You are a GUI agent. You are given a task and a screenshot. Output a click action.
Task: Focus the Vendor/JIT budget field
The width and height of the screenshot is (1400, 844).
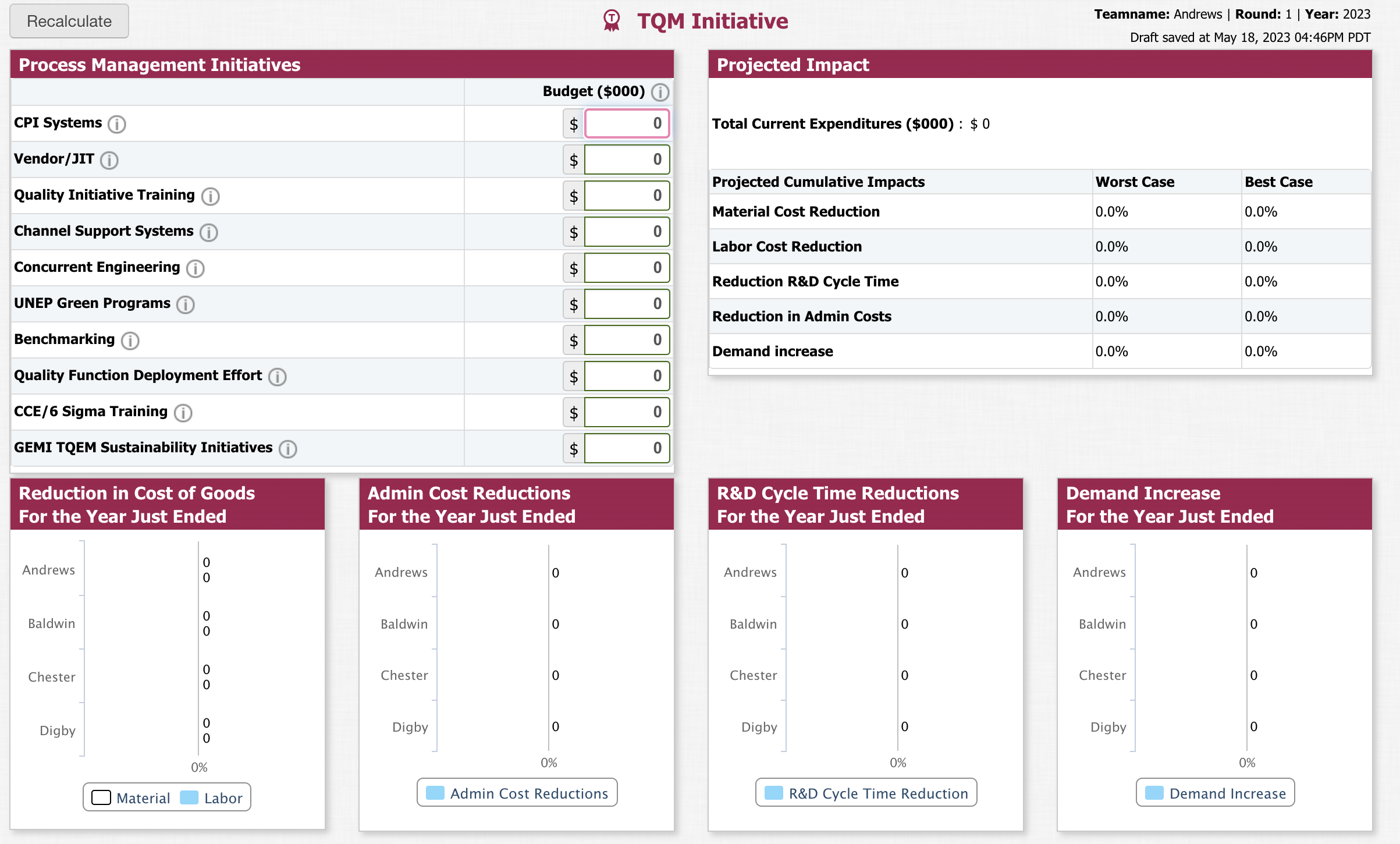coord(627,159)
